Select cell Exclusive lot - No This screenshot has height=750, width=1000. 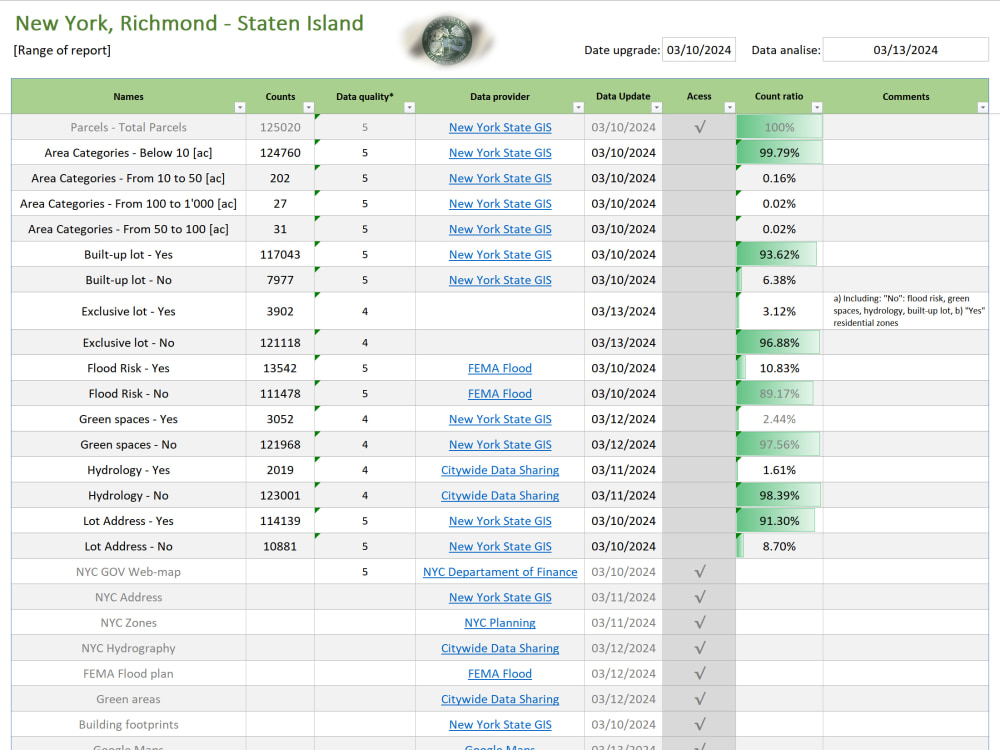128,342
